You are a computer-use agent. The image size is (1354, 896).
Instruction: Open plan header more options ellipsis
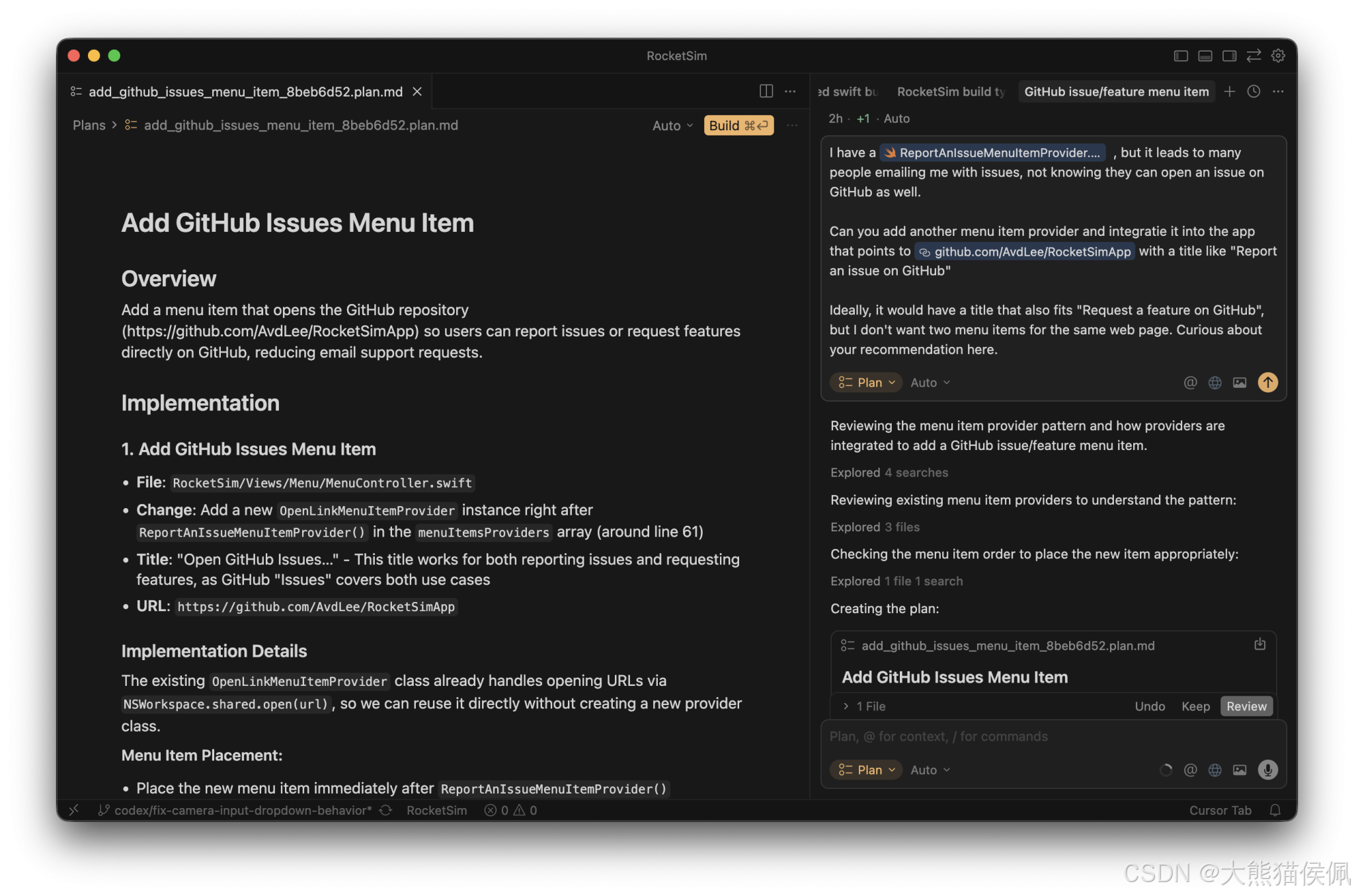click(x=792, y=126)
